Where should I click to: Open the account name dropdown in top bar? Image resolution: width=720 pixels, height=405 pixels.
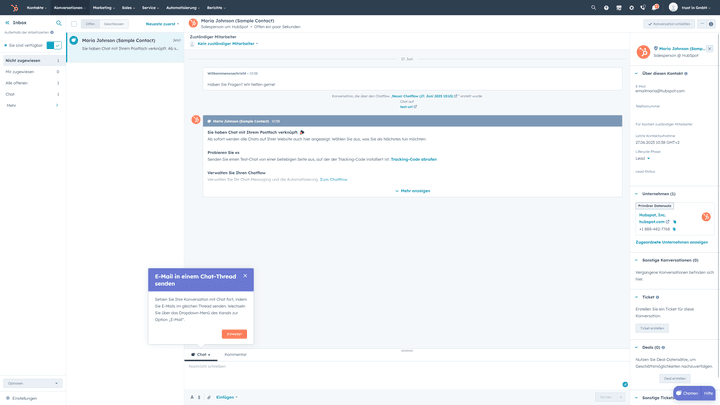[696, 8]
